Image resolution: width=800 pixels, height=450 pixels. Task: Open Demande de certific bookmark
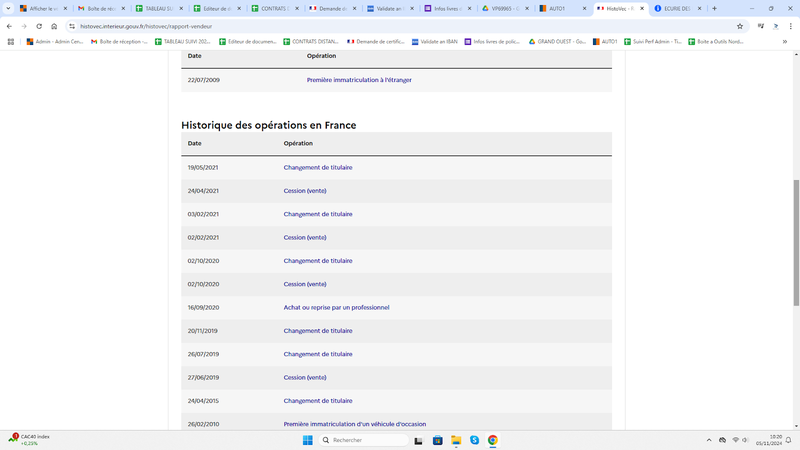click(x=376, y=42)
